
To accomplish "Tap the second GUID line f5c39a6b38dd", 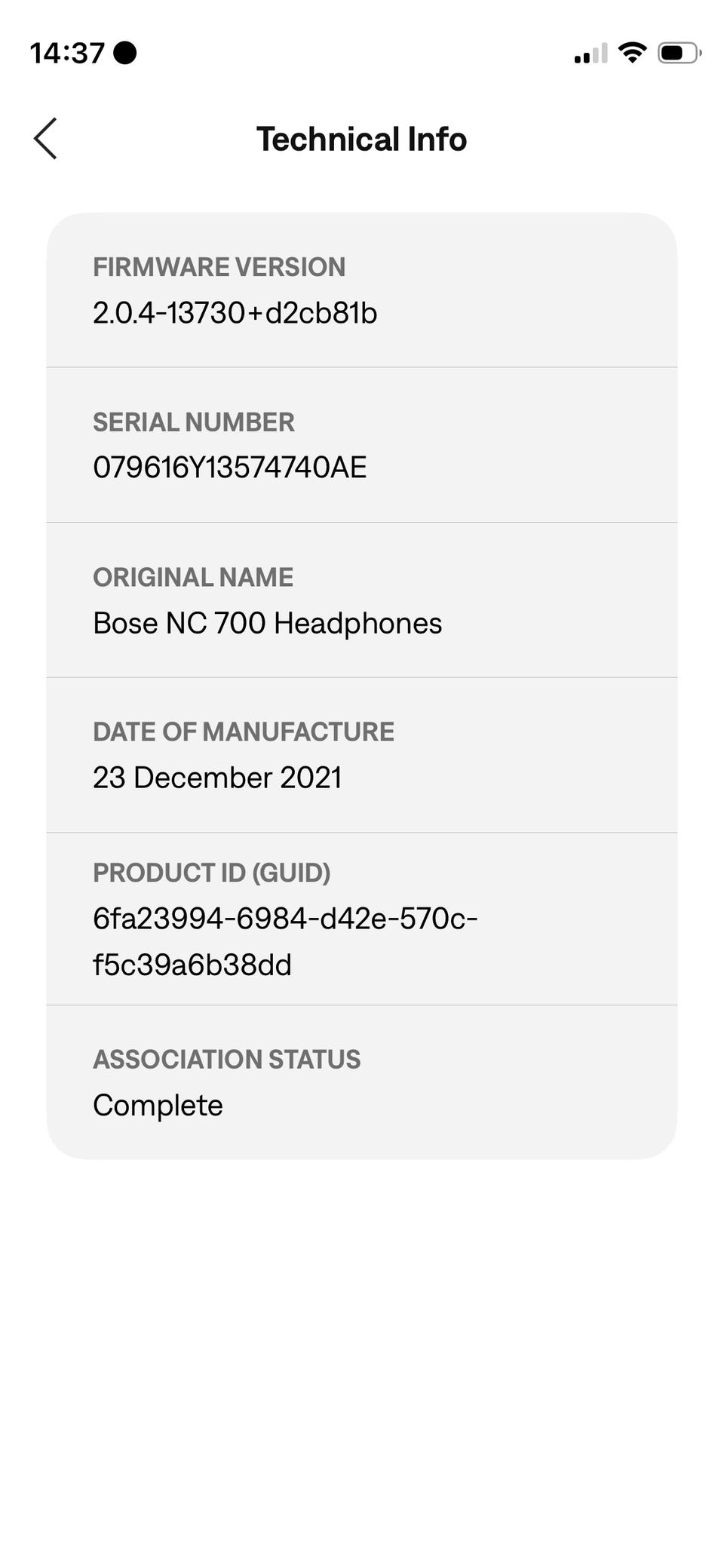I will point(192,965).
